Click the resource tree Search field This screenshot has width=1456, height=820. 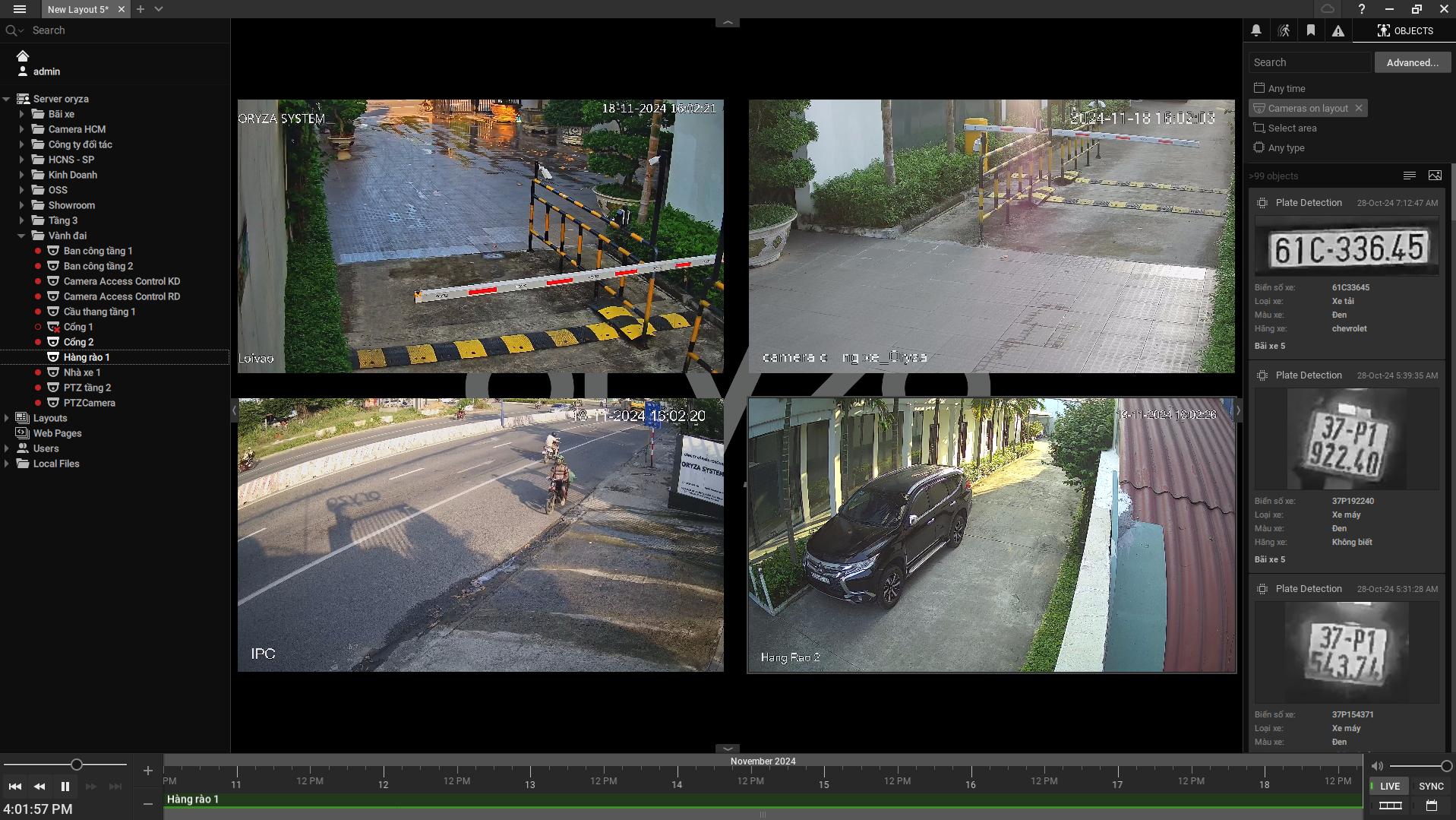point(114,30)
